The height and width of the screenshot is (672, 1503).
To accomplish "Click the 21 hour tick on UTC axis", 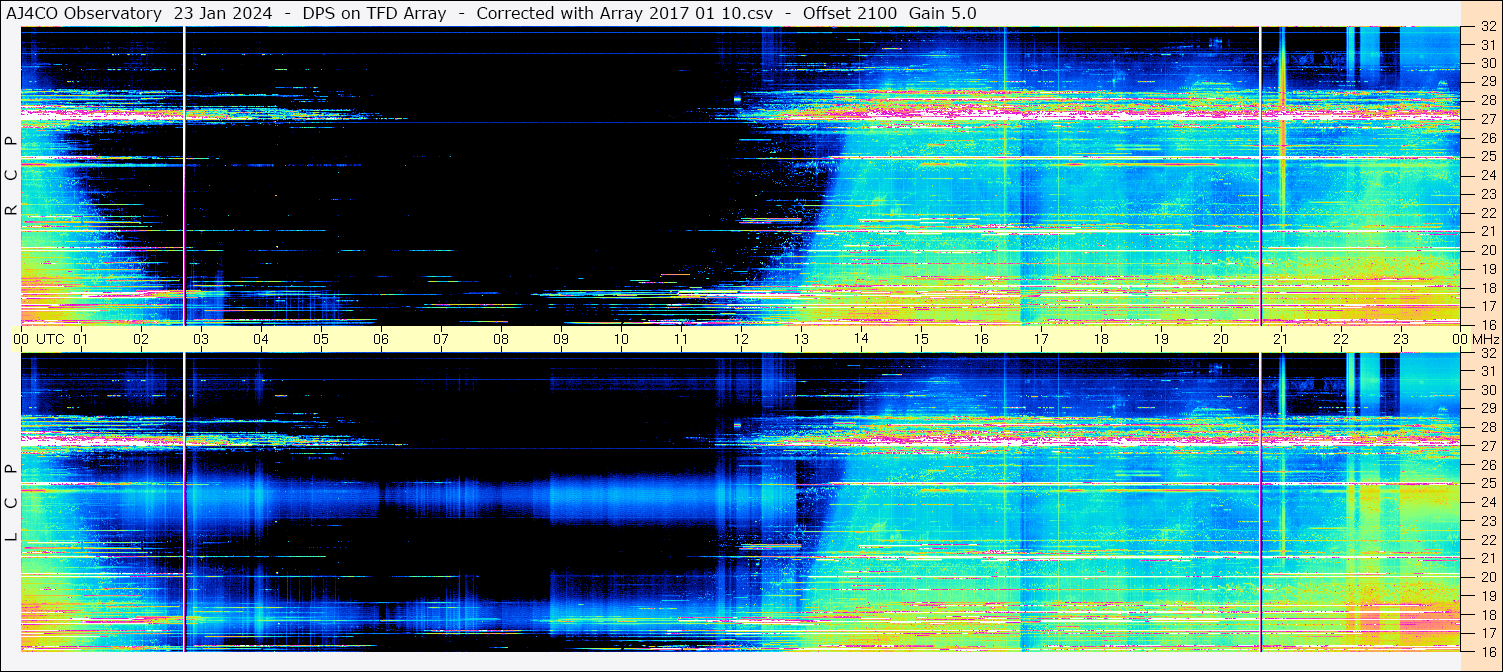I will pos(1280,339).
